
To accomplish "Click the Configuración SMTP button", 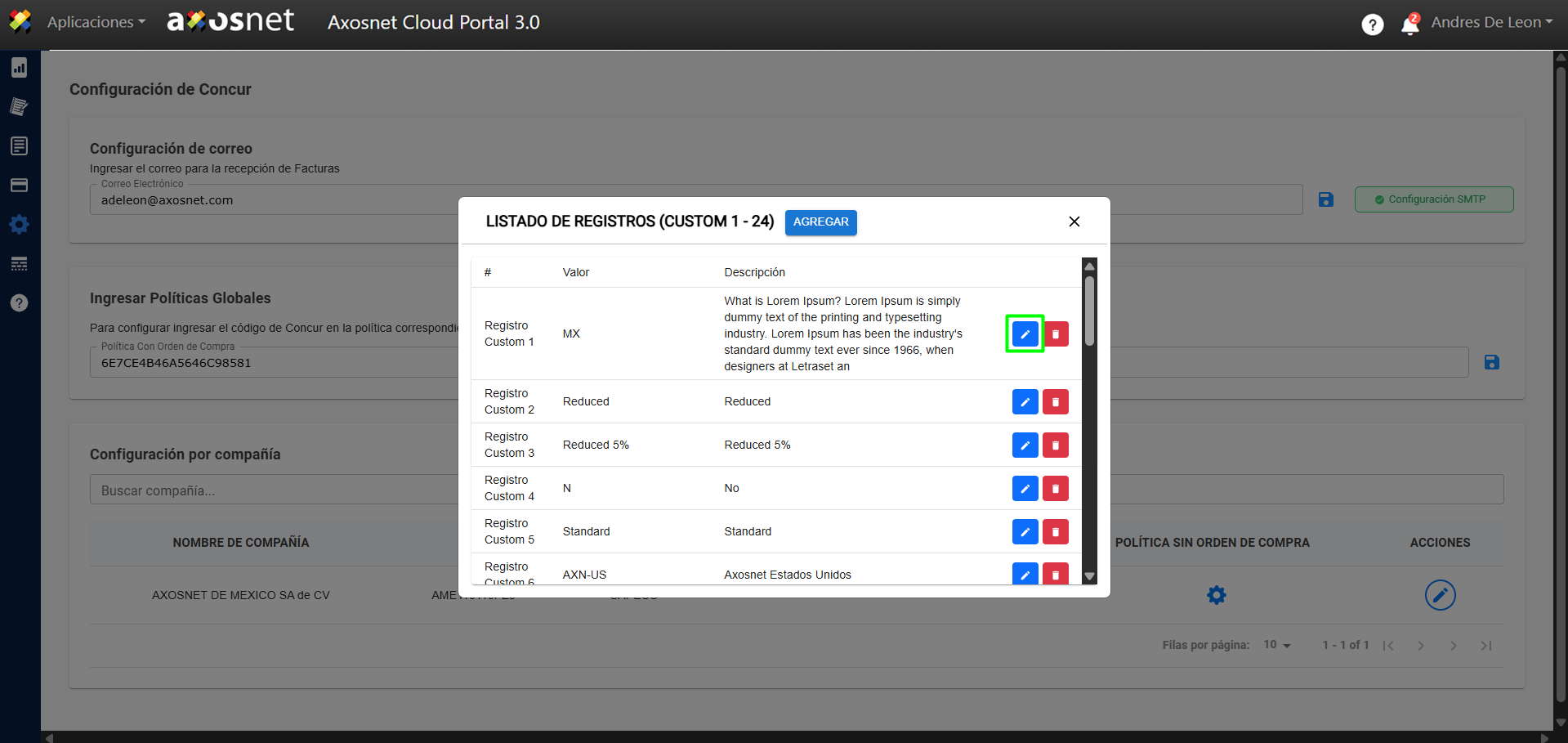I will [x=1434, y=199].
